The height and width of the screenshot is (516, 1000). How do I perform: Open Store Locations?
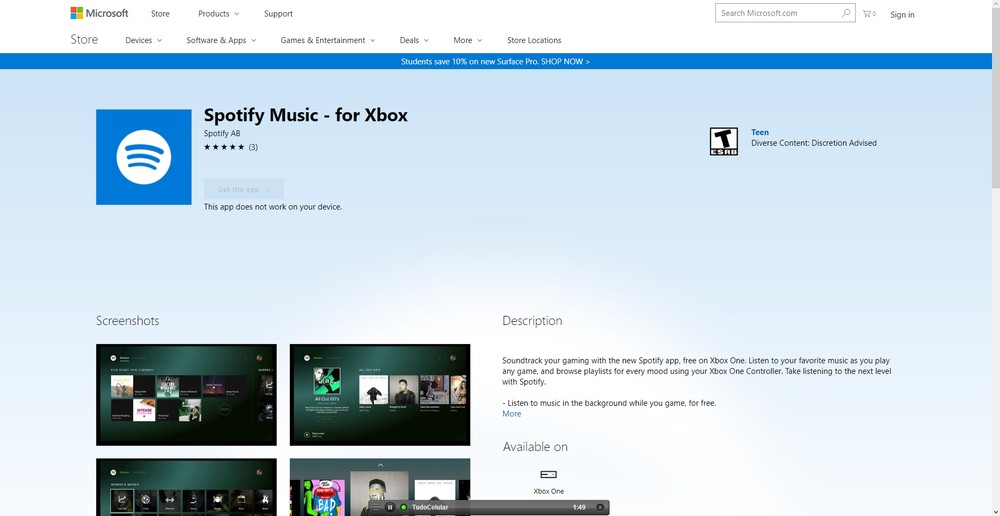pyautogui.click(x=534, y=40)
